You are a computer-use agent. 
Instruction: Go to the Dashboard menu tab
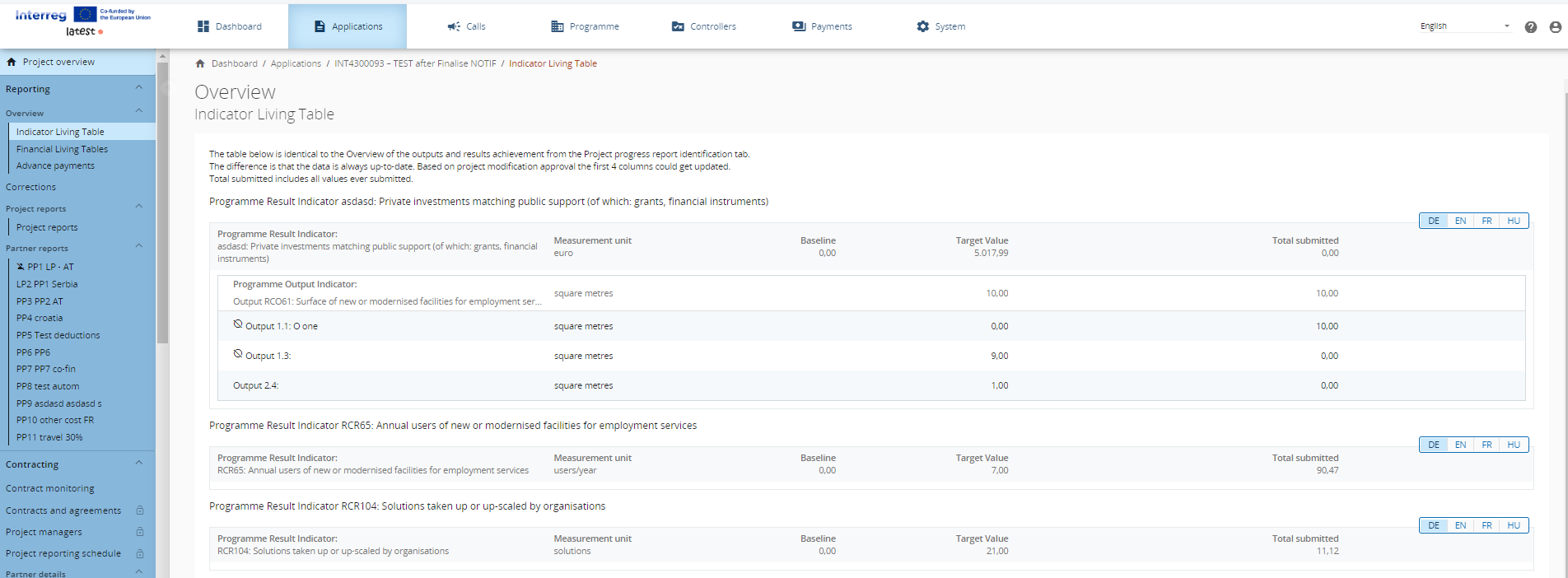[230, 26]
